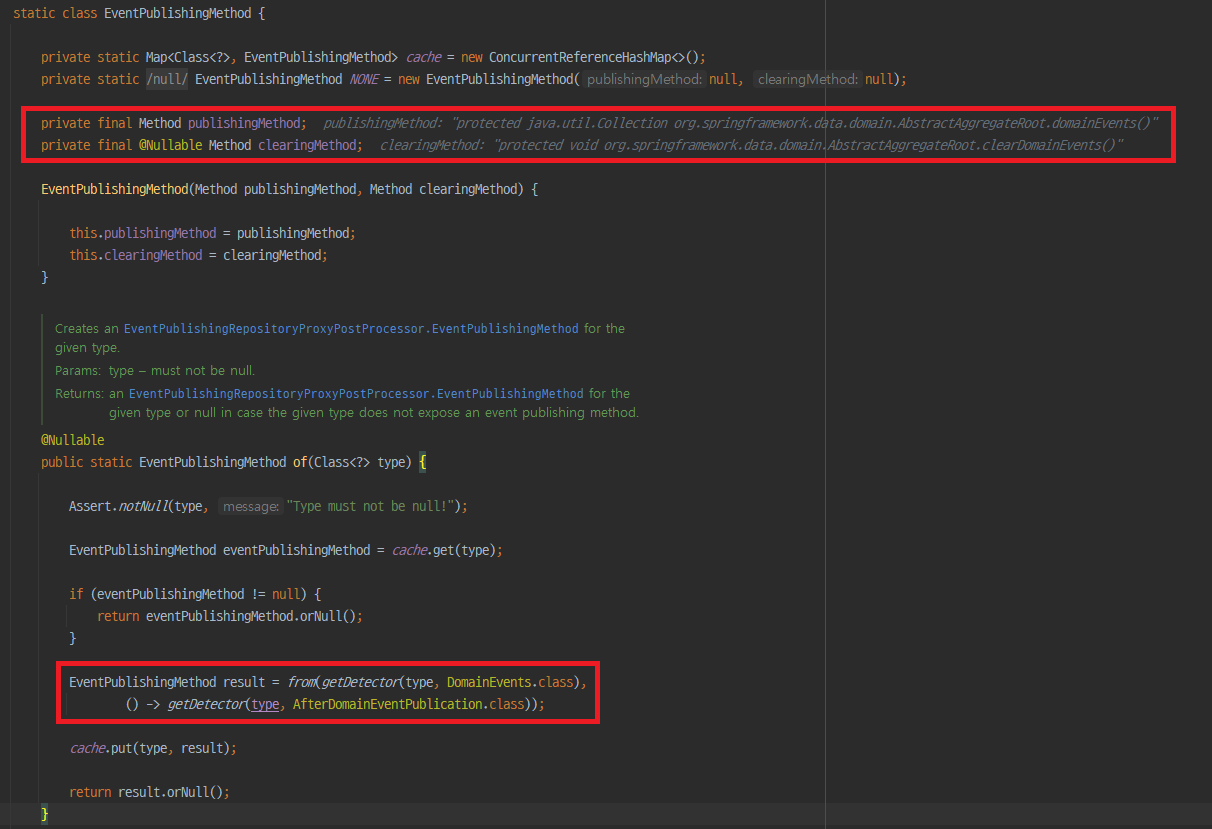
Task: Click the inlay value ending with domainEvents()
Action: pyautogui.click(x=806, y=123)
